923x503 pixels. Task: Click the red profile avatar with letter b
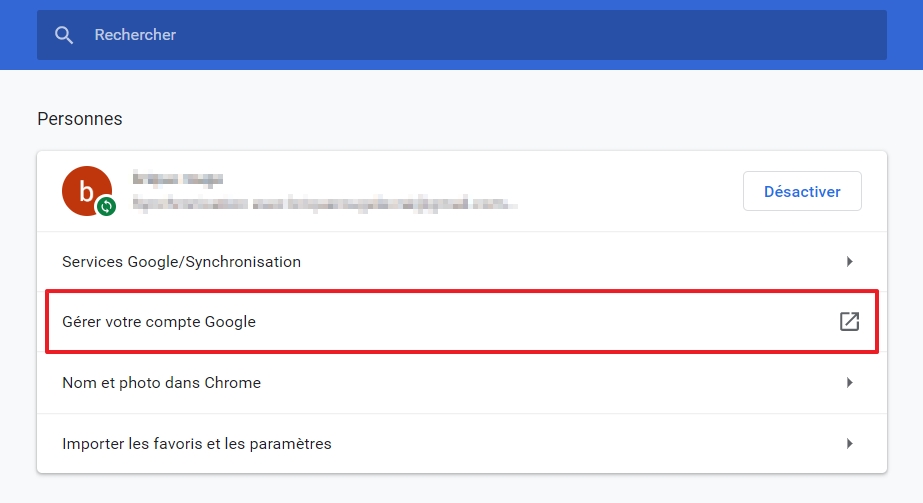pos(85,190)
